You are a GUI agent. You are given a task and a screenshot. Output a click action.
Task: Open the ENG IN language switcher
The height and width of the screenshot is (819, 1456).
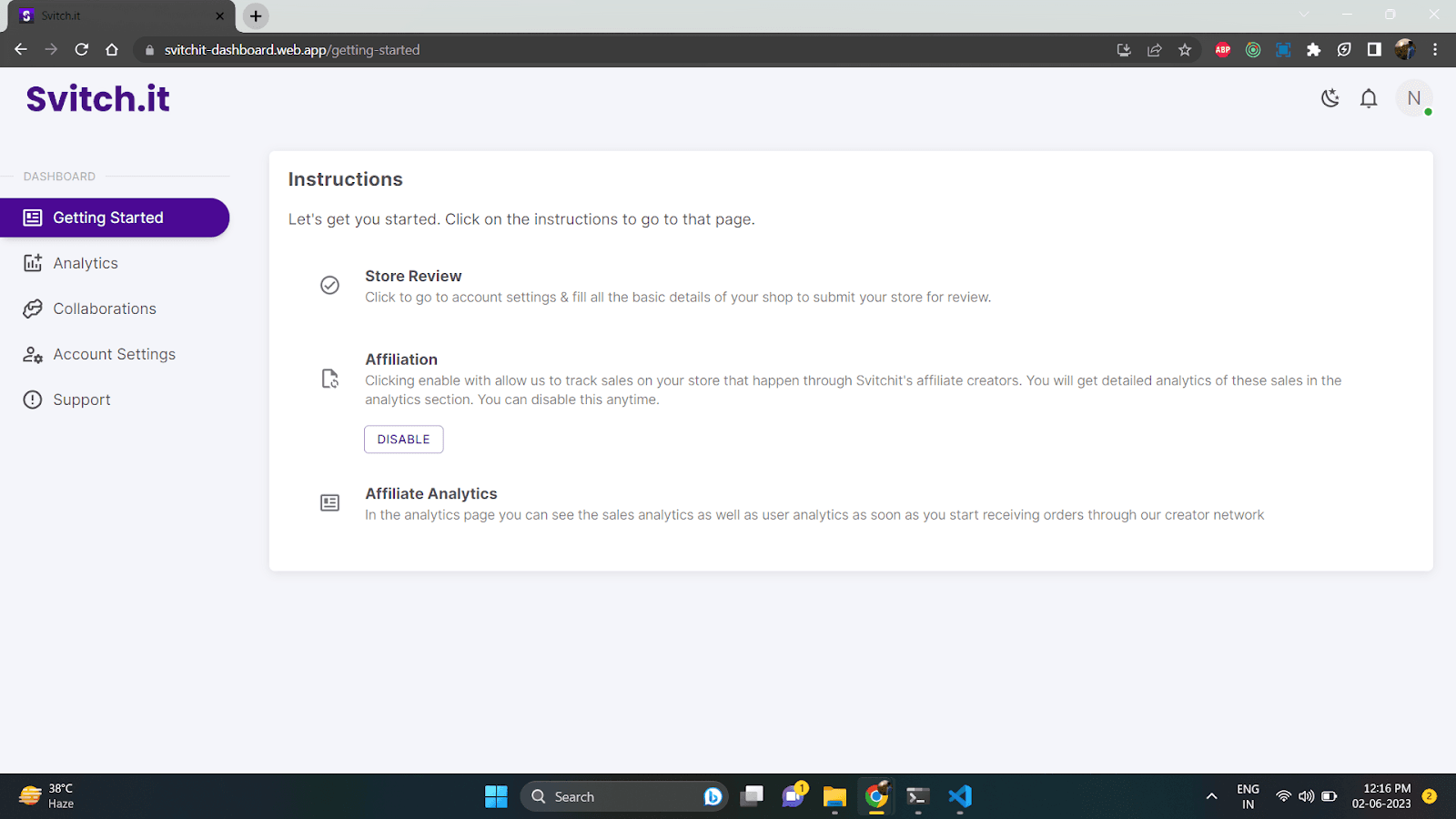[1249, 796]
